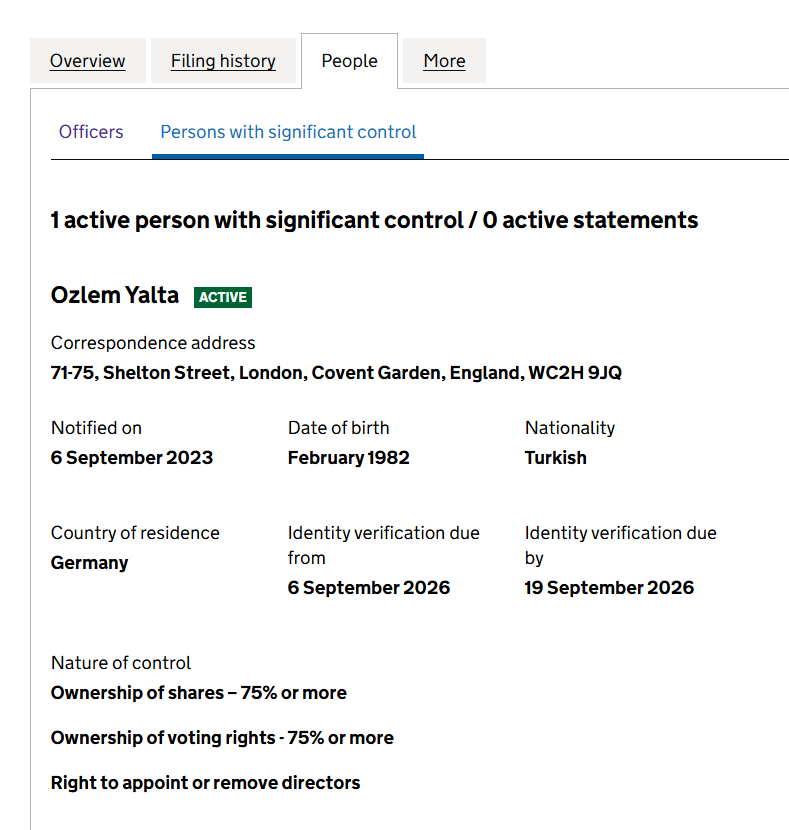The image size is (789, 830).
Task: Click the 6 September 2026 verification date
Action: pyautogui.click(x=369, y=588)
